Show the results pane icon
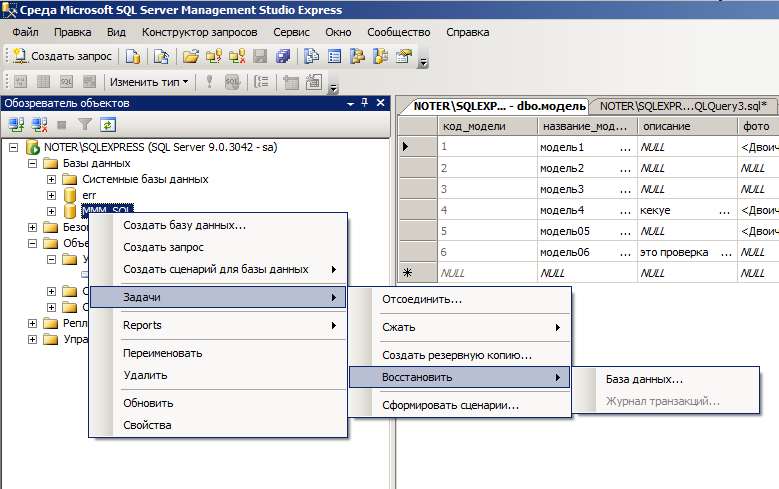The image size is (779, 489). point(89,82)
